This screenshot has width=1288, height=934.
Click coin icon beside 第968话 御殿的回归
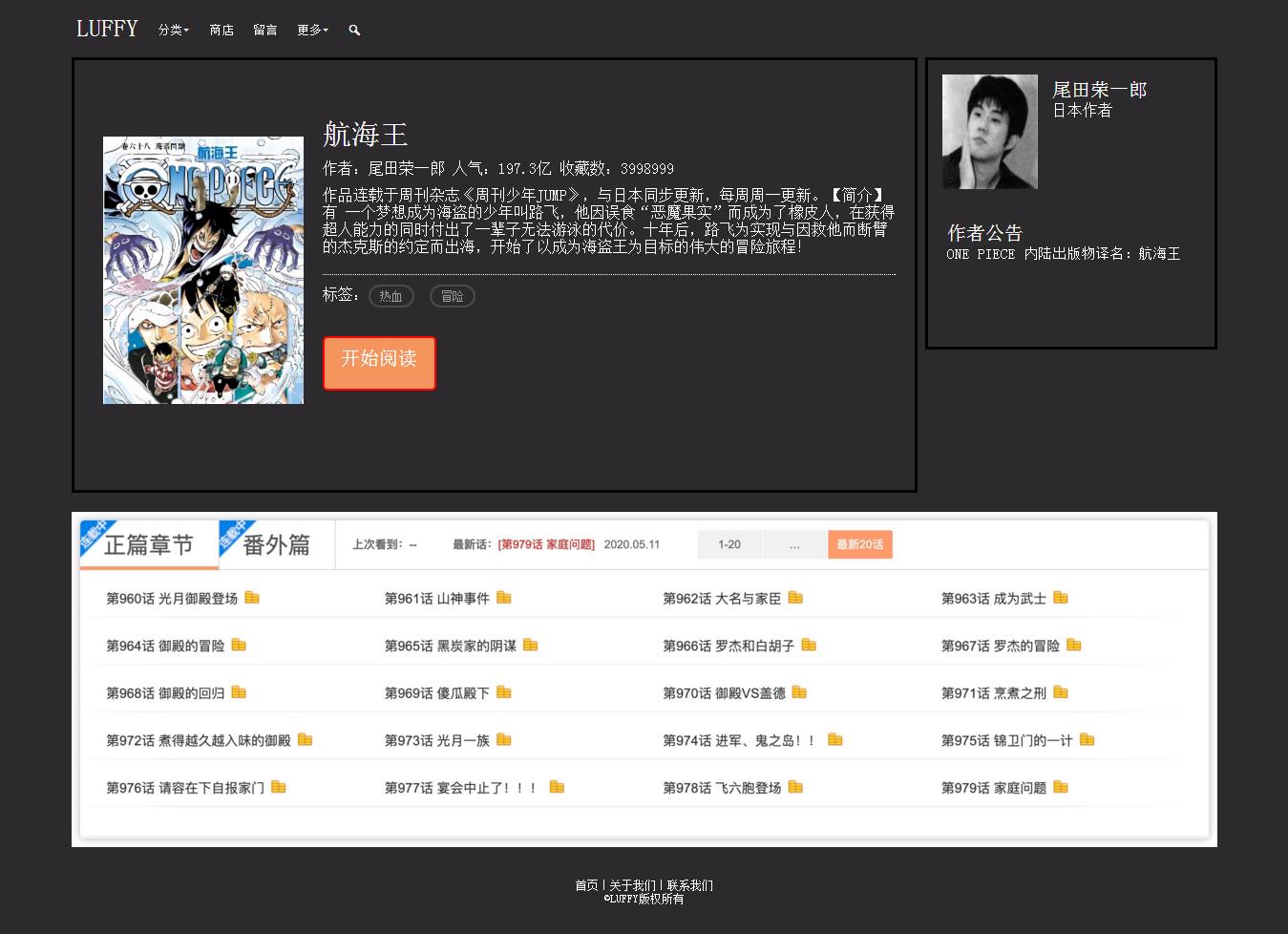[239, 692]
